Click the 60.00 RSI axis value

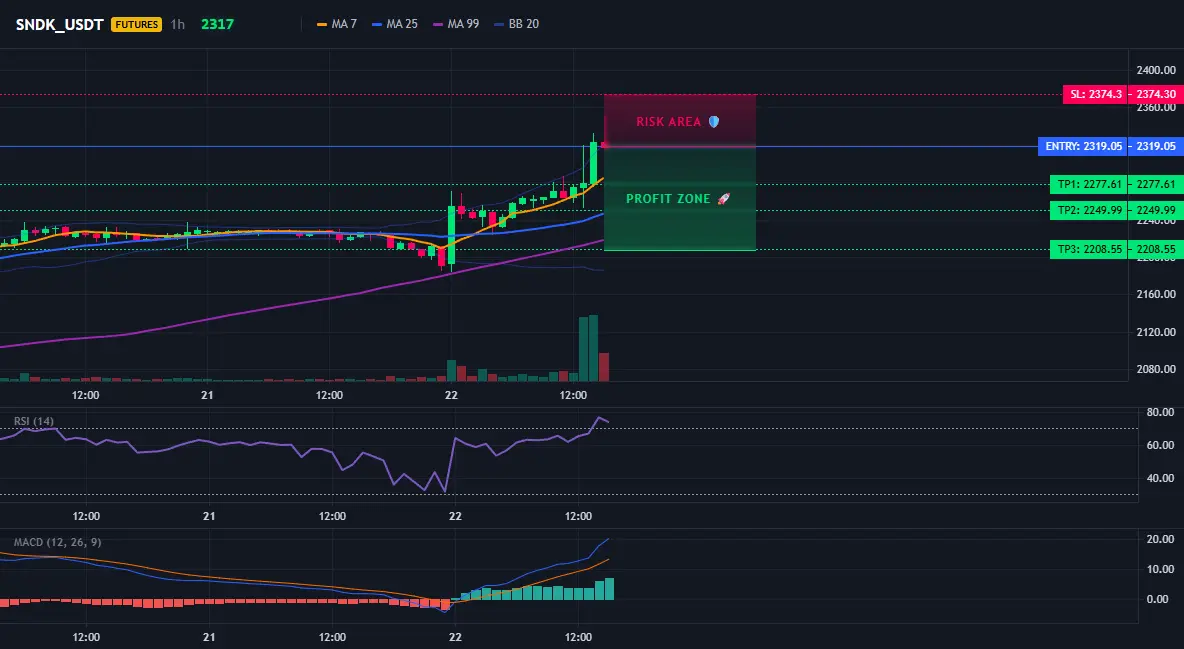pyautogui.click(x=1160, y=445)
